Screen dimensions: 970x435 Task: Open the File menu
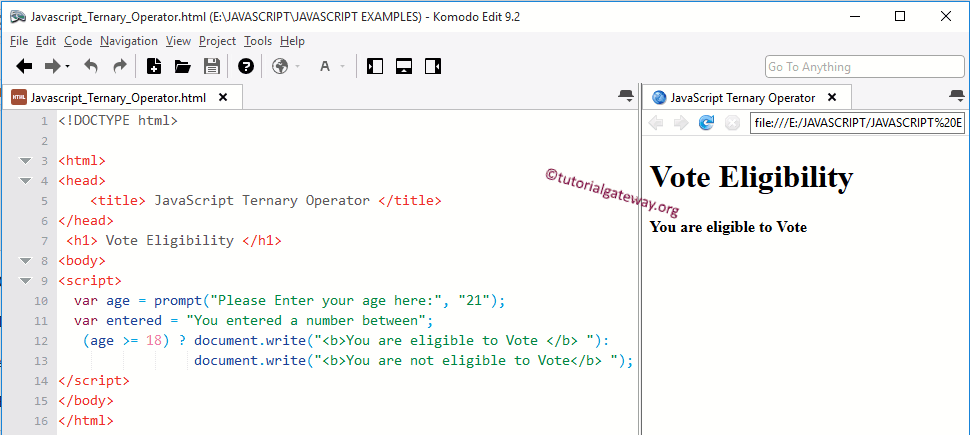19,41
